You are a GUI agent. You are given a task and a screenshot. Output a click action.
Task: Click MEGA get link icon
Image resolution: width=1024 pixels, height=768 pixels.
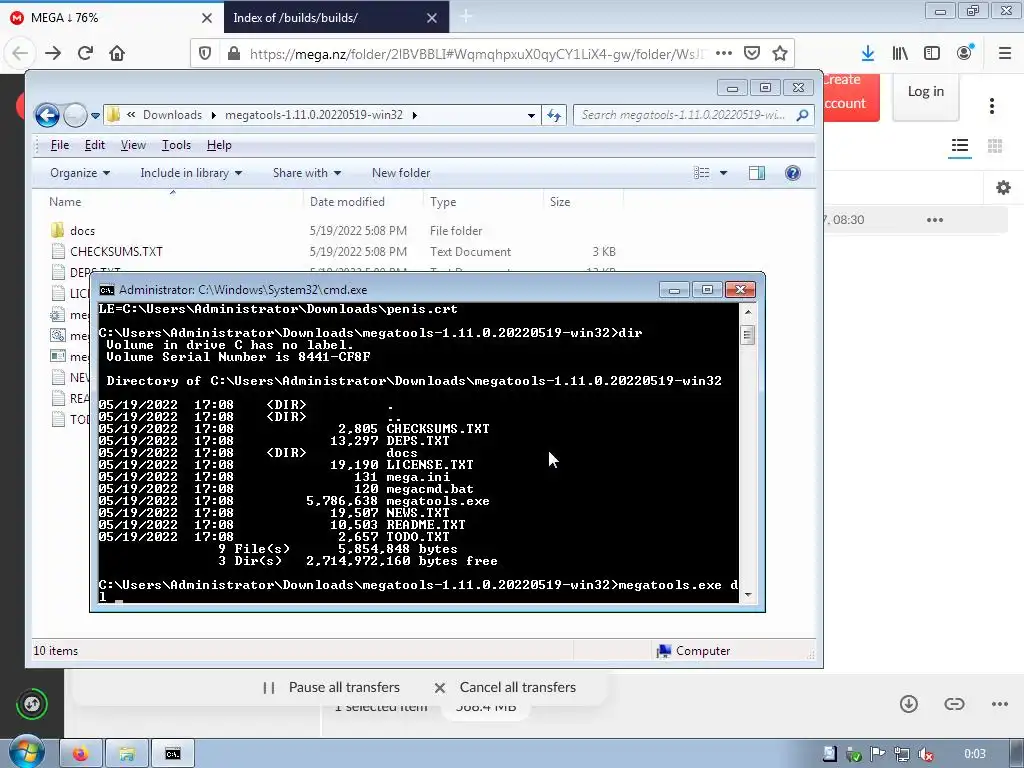(x=954, y=703)
